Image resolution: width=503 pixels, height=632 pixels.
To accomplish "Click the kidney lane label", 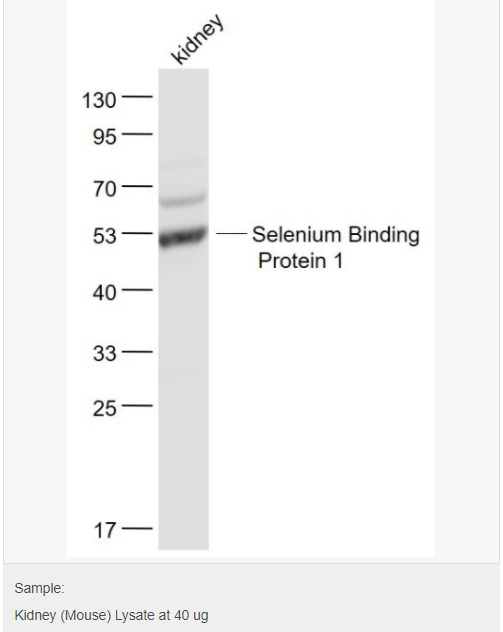I will tap(197, 39).
